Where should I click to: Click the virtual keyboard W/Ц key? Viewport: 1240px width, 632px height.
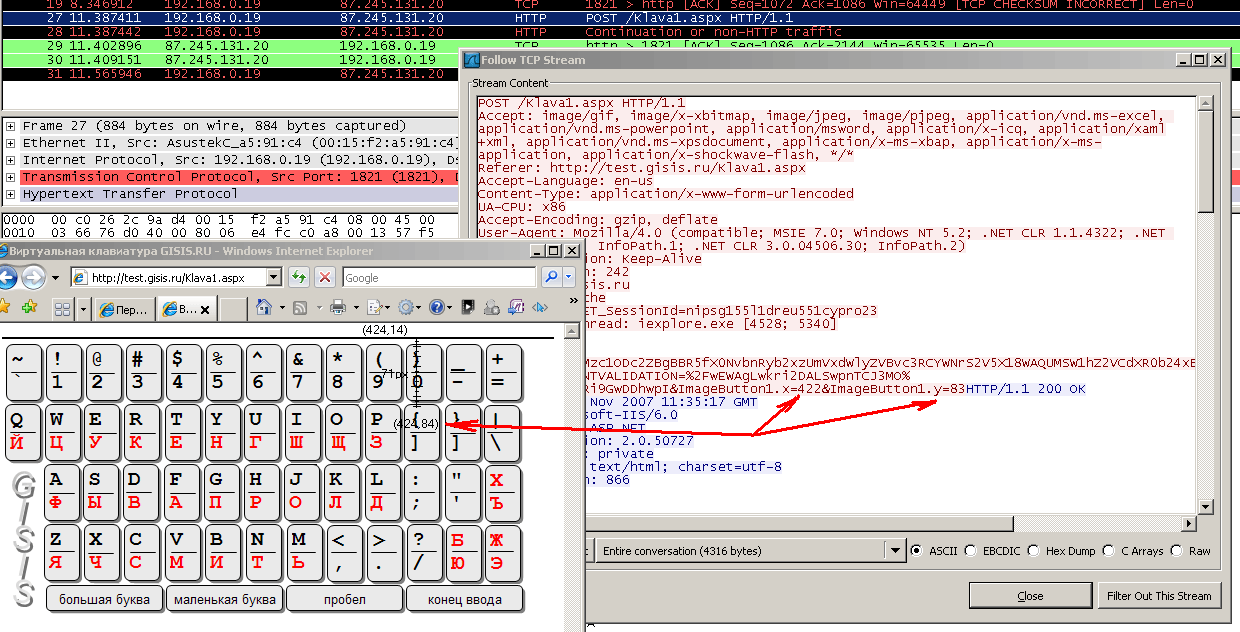pos(63,431)
